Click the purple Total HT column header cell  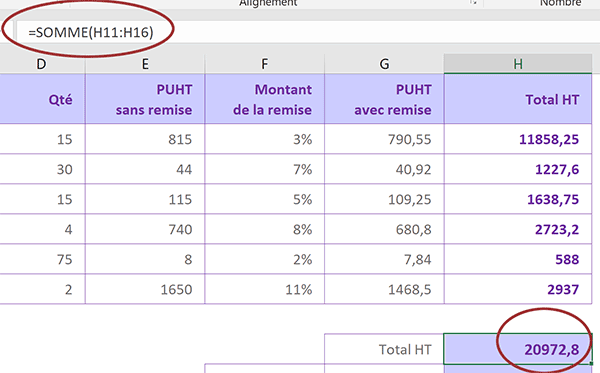pos(518,99)
